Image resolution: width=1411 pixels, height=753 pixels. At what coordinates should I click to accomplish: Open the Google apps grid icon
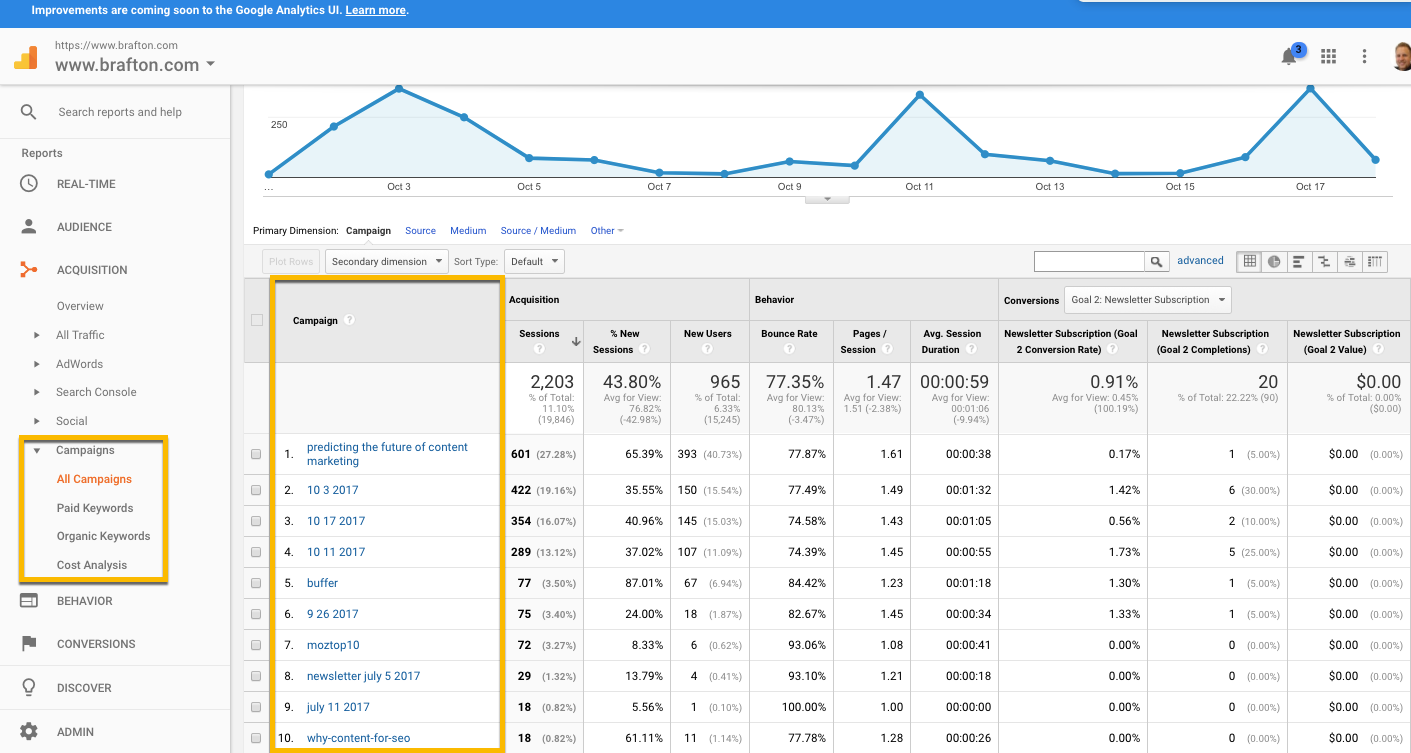[1328, 57]
